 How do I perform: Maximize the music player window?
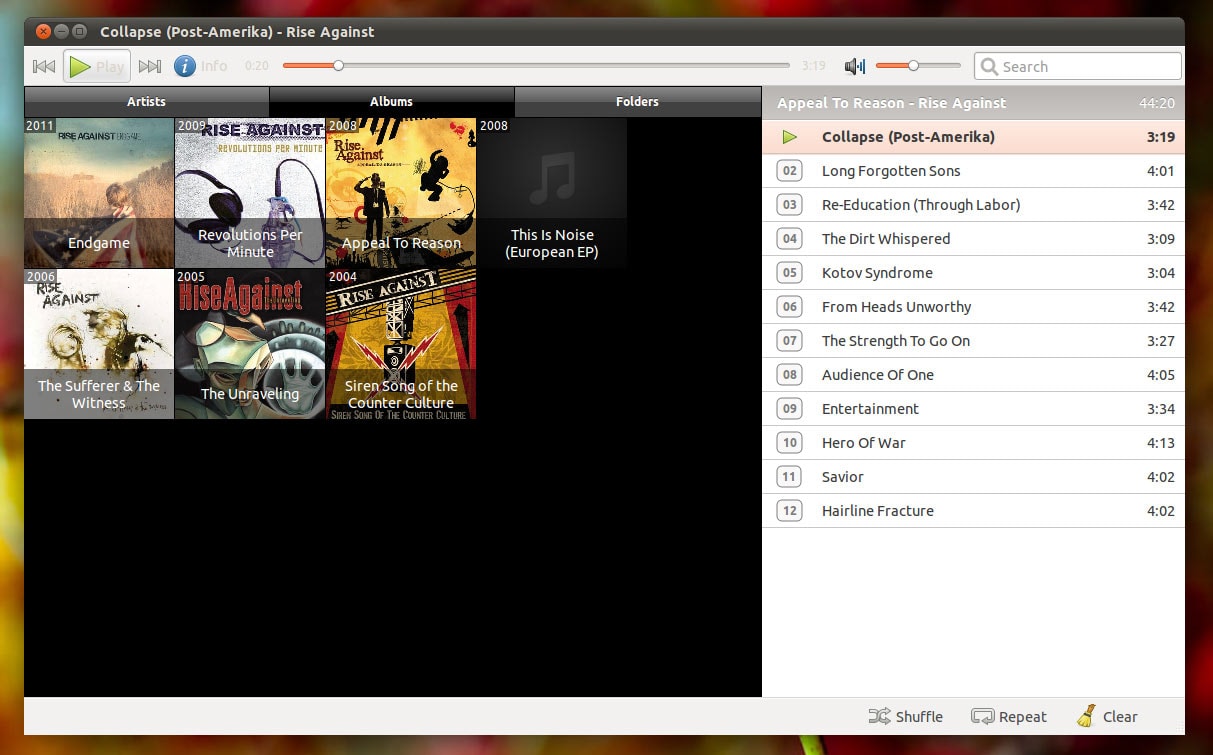(79, 32)
